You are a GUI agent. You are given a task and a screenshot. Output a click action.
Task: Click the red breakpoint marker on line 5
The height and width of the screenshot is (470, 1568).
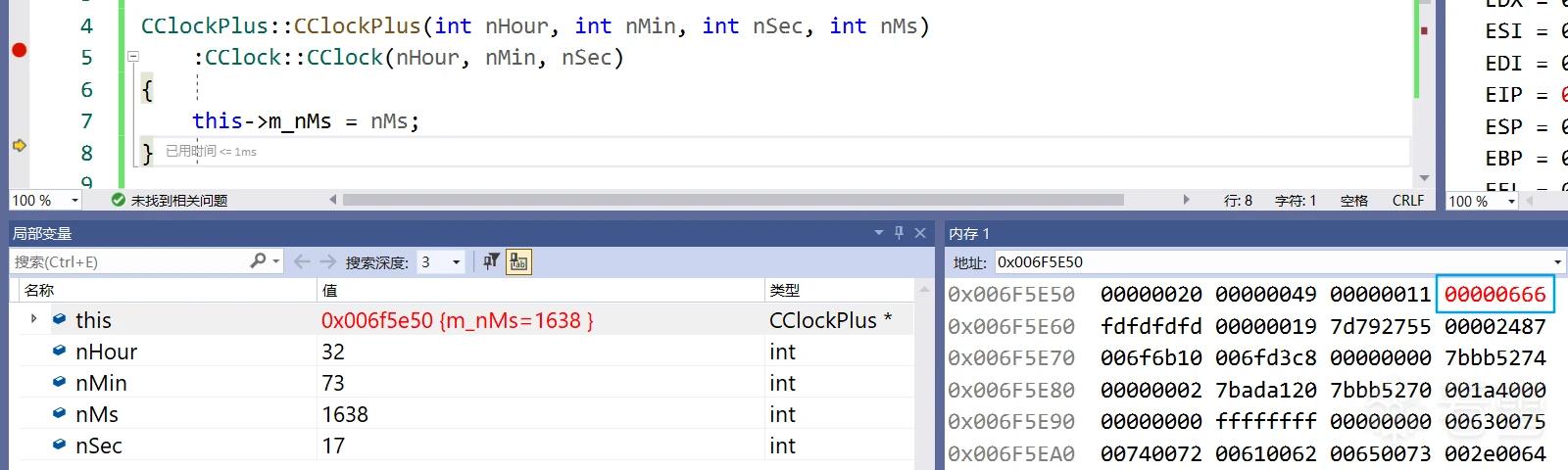(19, 50)
